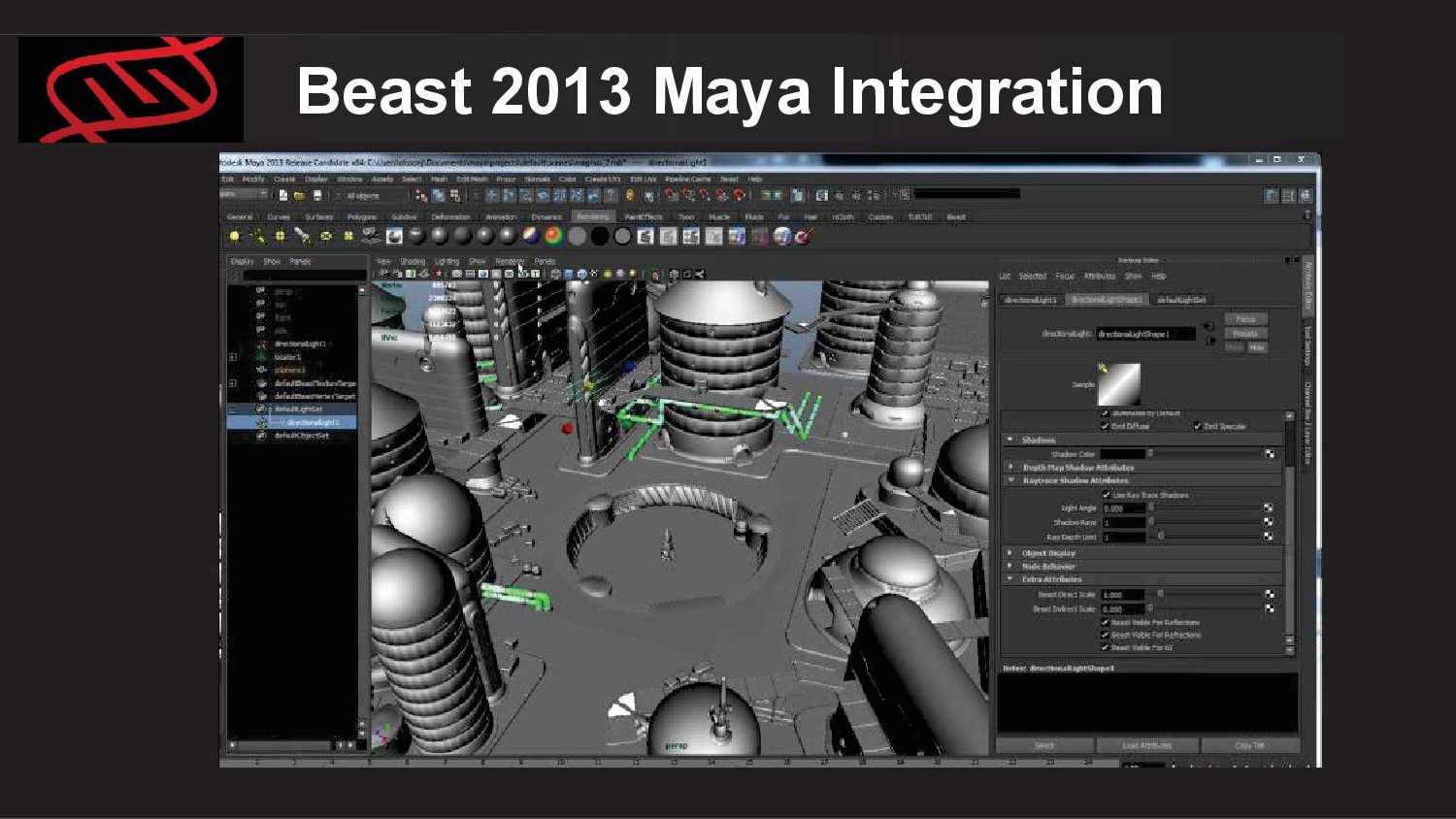
Task: Uncheck Emit Diffuse option
Action: 1105,426
